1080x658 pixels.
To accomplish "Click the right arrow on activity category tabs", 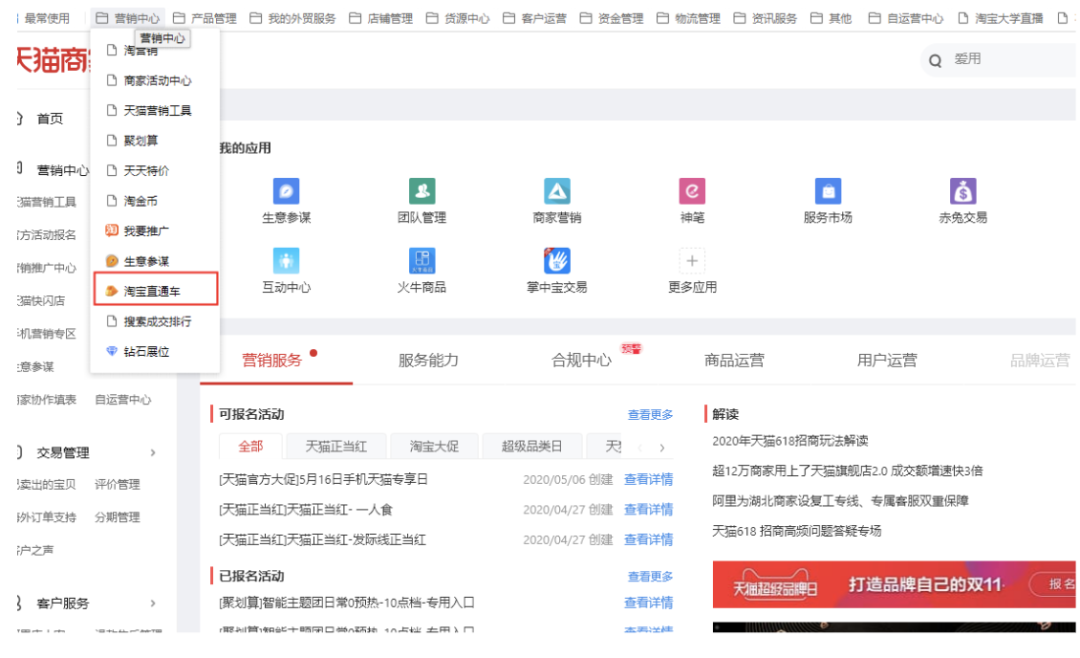I will (x=664, y=446).
